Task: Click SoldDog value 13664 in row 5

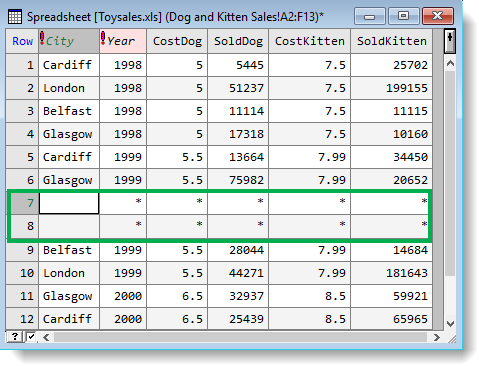Action: tap(238, 157)
